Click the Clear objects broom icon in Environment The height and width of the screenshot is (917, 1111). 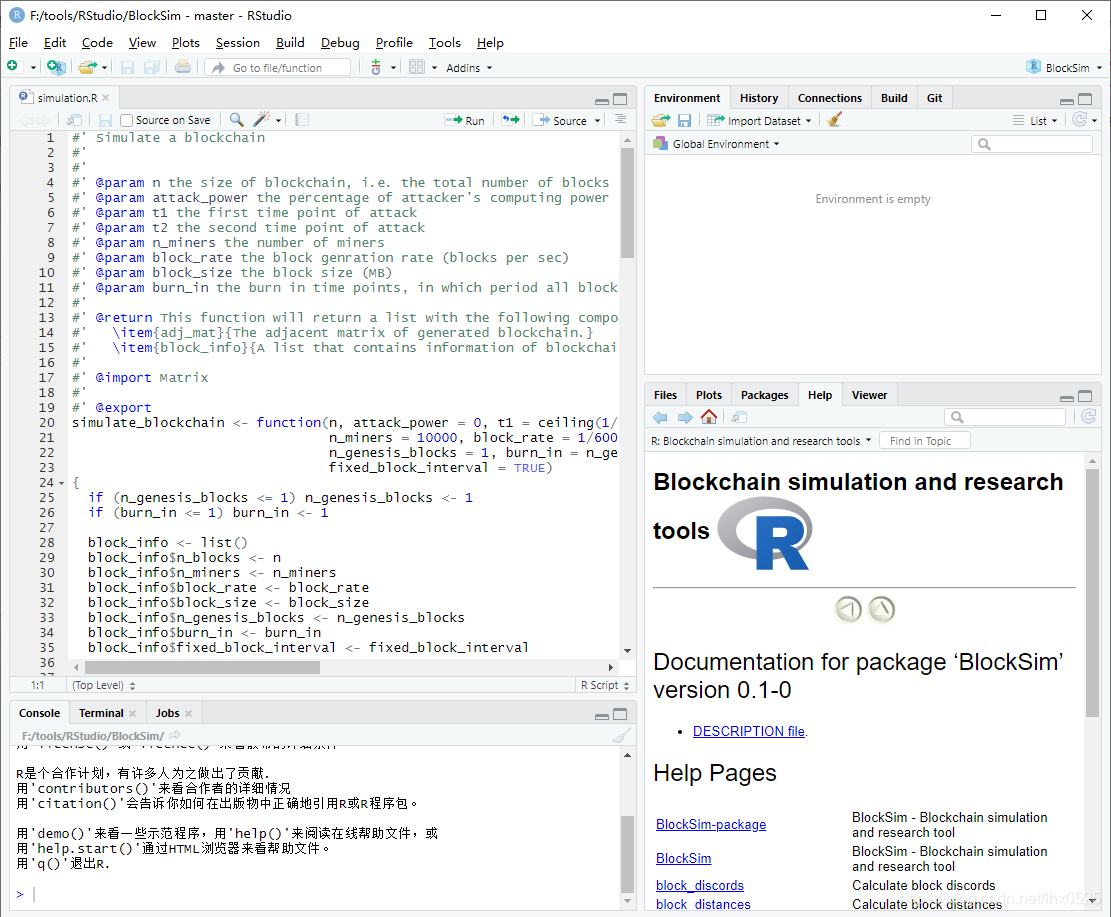[835, 120]
